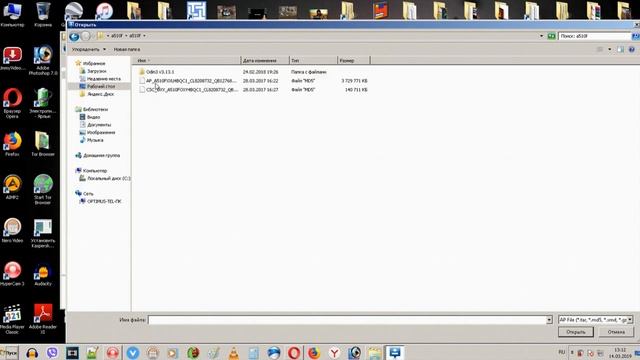
Task: Refresh the folder with green arrows button
Action: 551,36
